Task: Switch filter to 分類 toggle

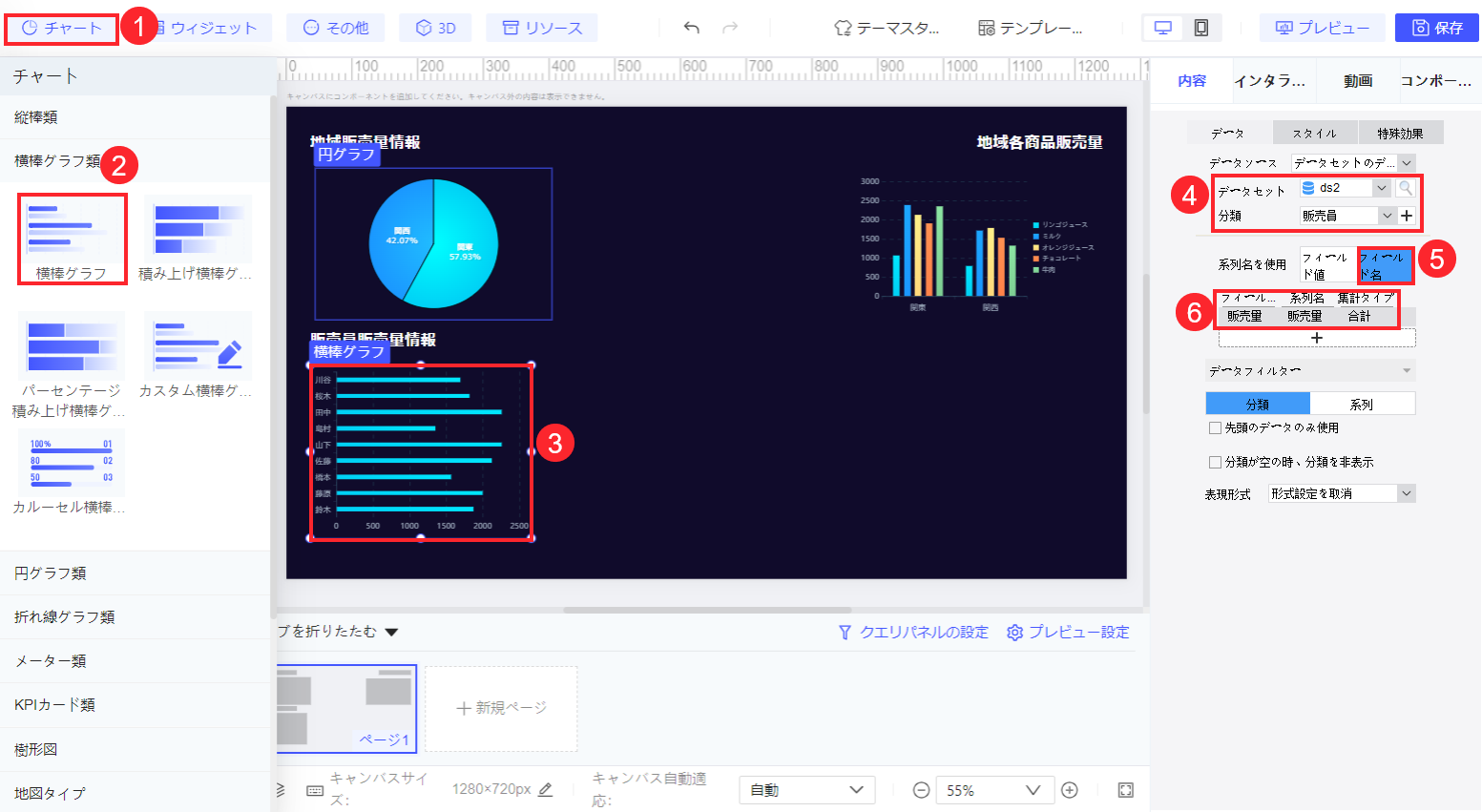Action: click(x=1258, y=404)
